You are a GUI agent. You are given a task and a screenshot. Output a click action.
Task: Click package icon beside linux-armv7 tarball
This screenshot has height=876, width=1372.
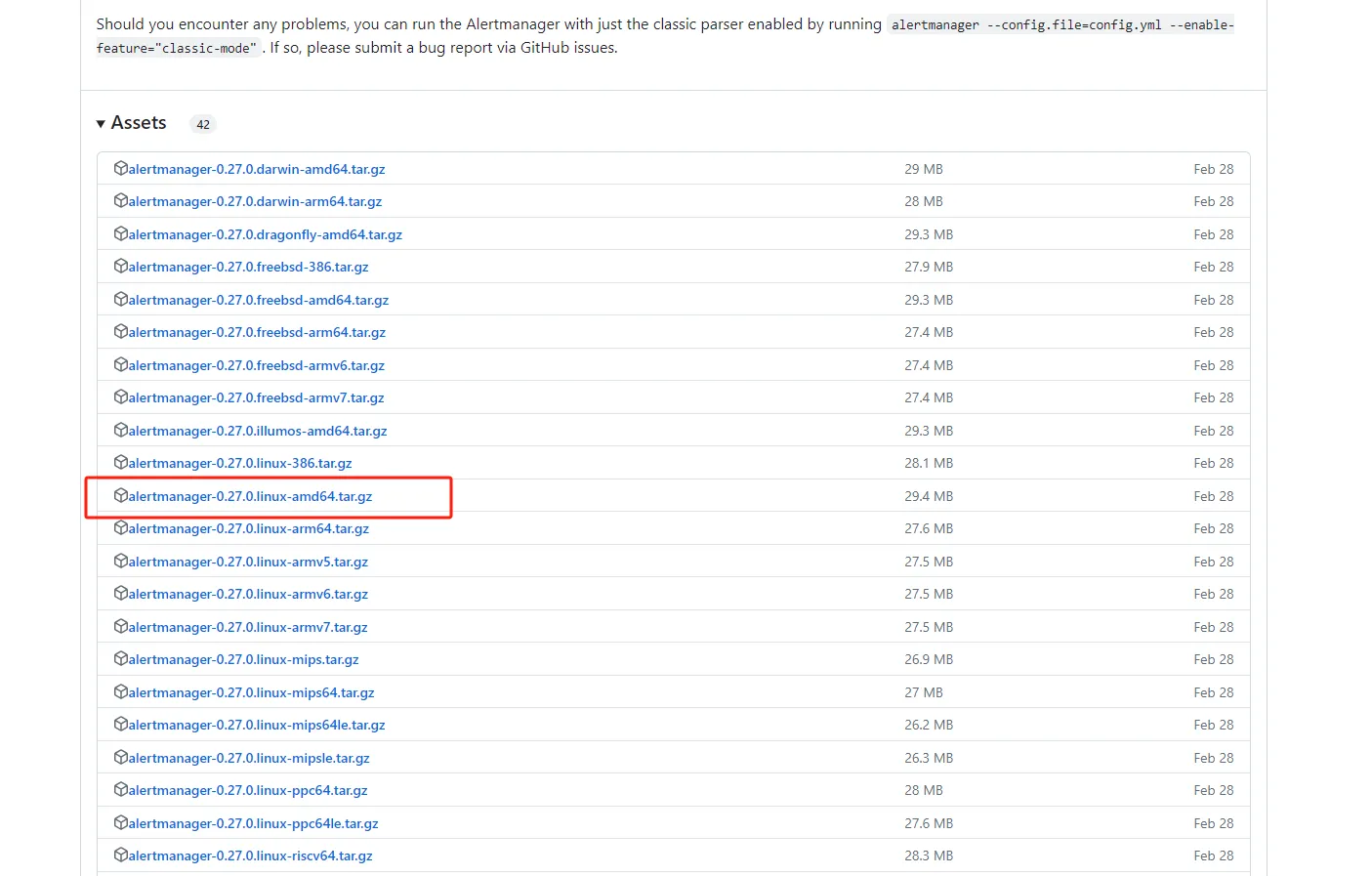[x=121, y=626]
